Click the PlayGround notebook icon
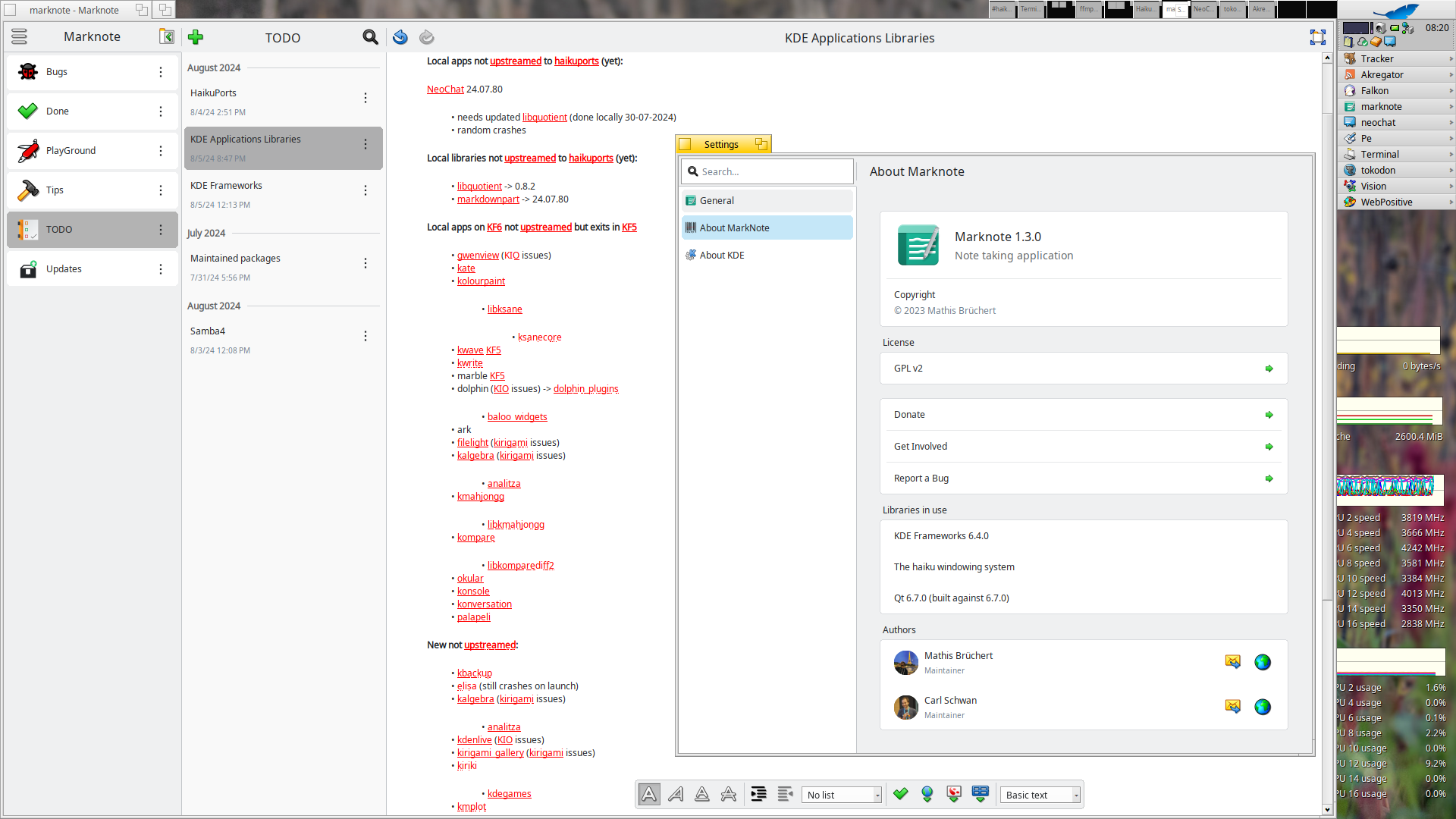This screenshot has width=1456, height=819. coord(28,150)
